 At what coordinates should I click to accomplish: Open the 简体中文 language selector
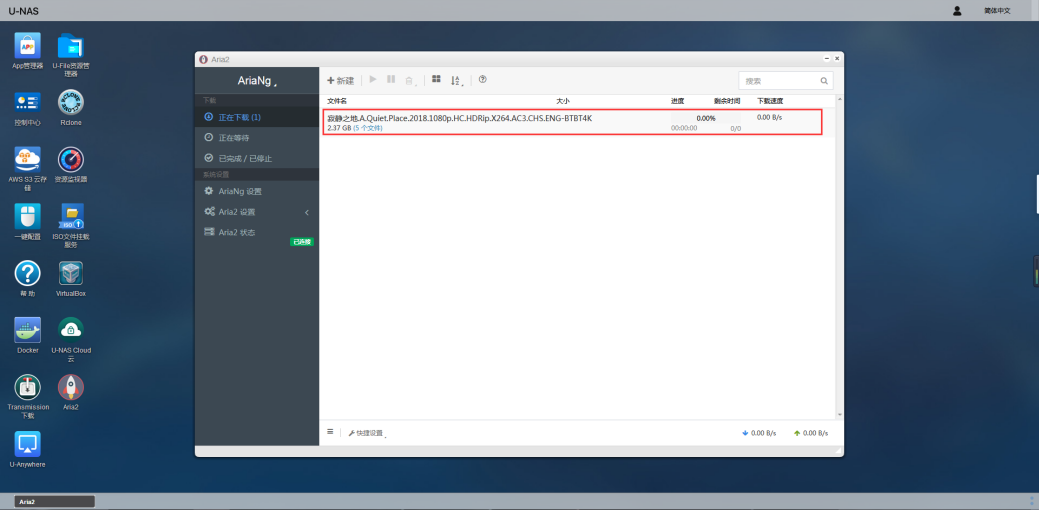997,11
